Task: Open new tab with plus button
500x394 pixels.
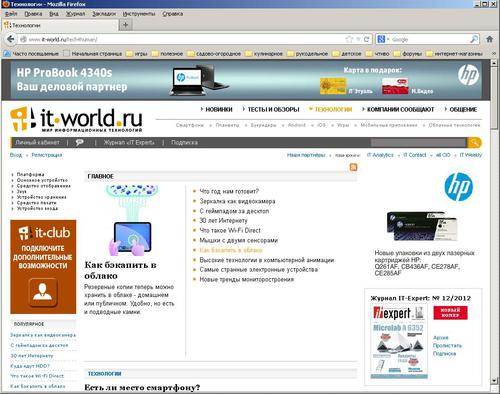Action: tap(126, 25)
